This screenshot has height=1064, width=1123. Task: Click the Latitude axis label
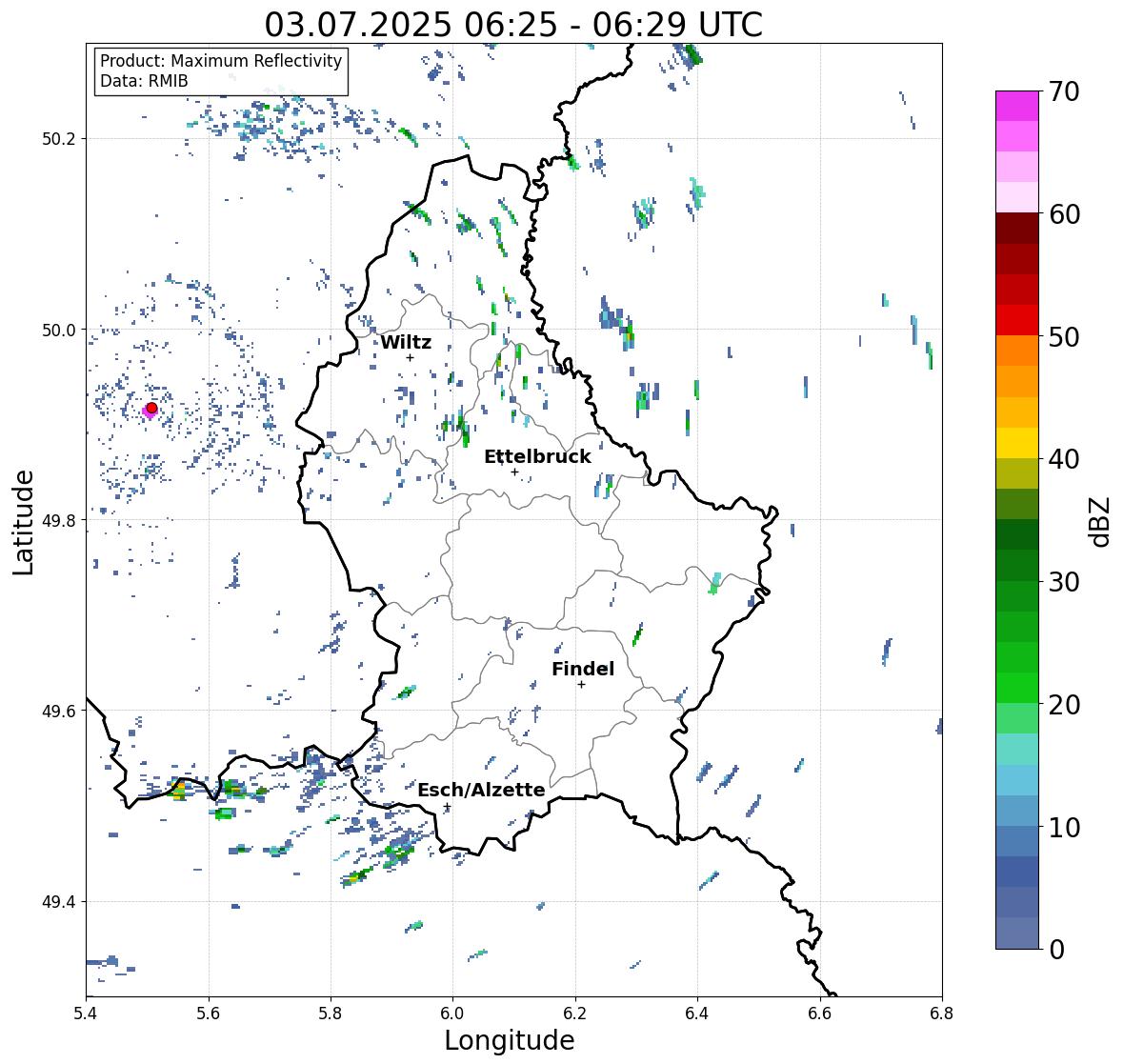click(24, 523)
